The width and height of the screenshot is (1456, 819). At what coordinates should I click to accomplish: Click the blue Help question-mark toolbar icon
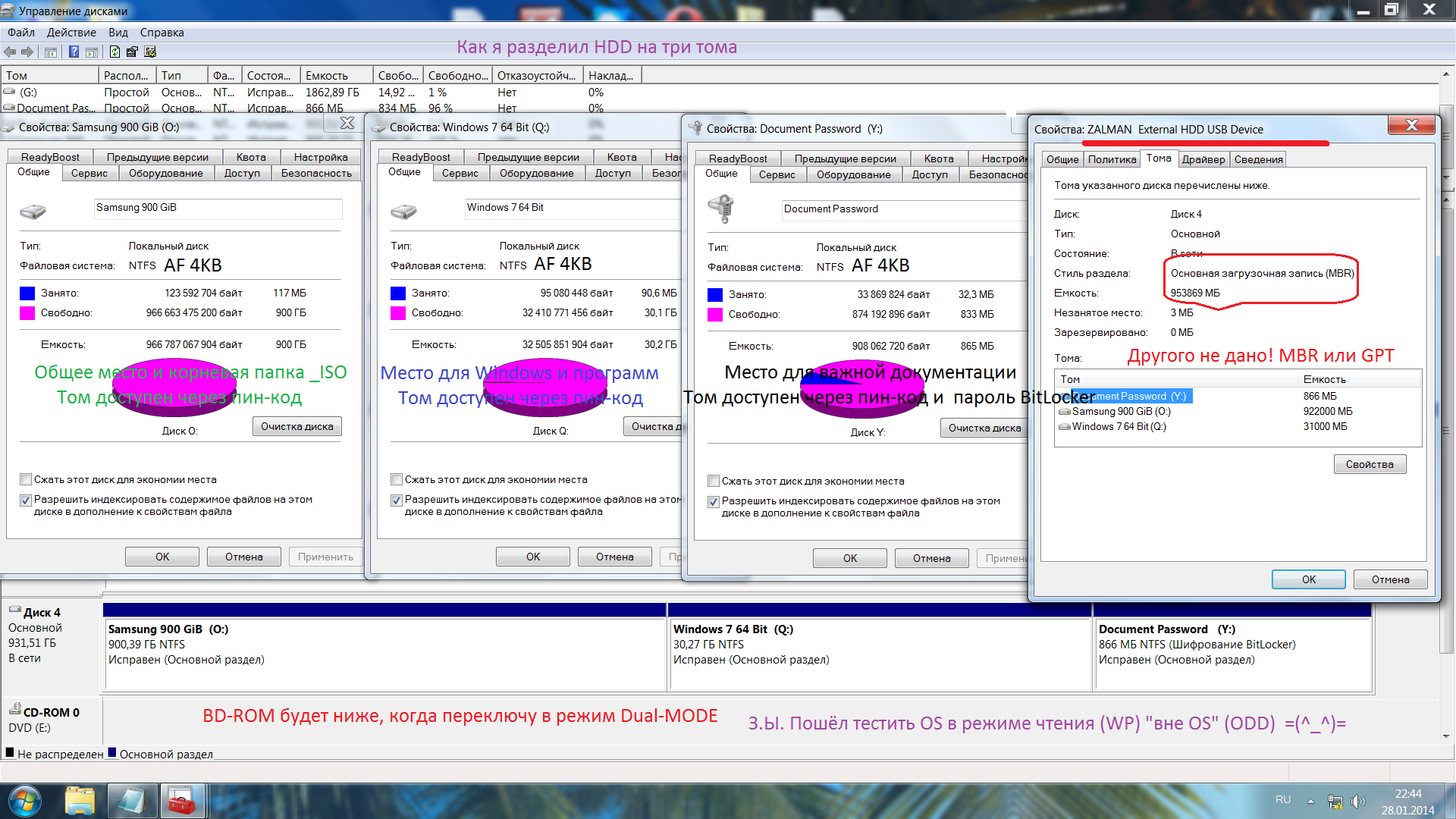pyautogui.click(x=74, y=52)
